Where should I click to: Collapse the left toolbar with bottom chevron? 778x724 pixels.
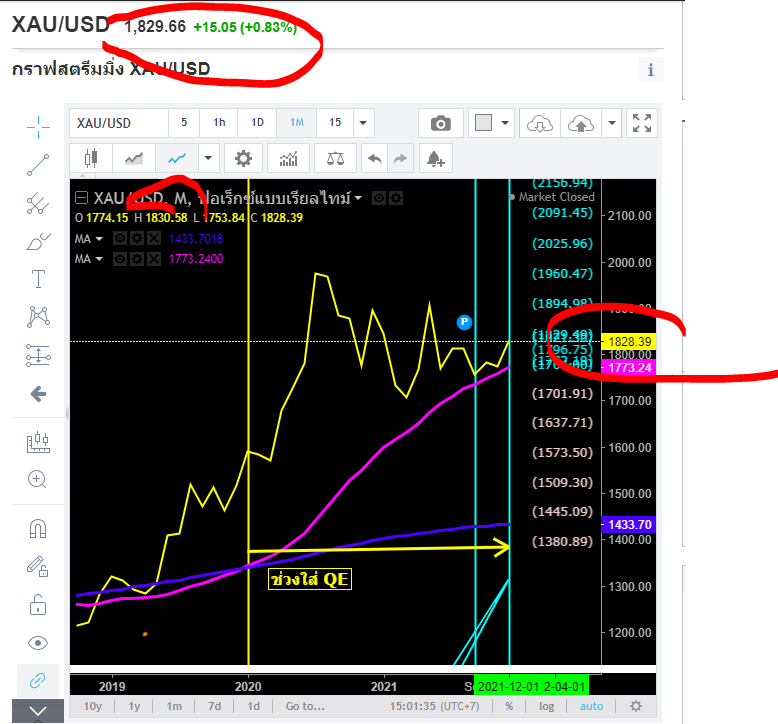38,711
